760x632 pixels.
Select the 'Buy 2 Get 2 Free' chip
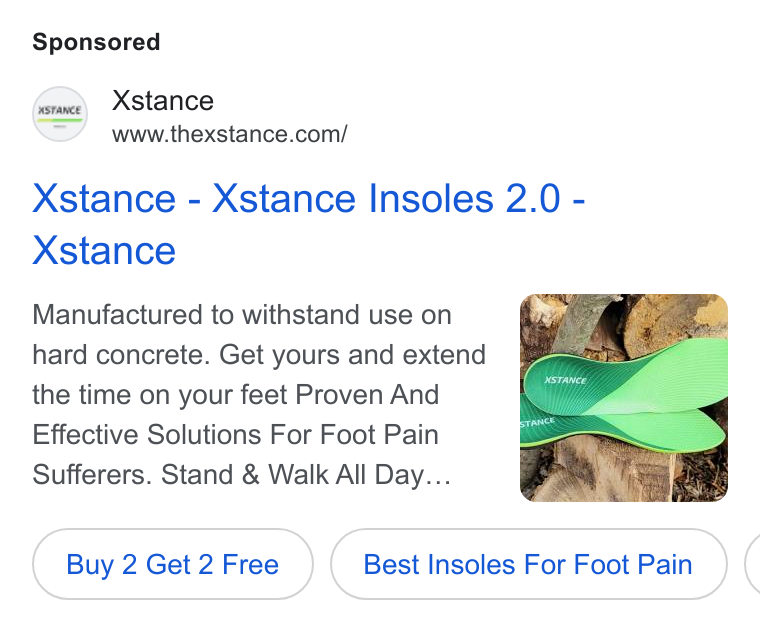173,564
